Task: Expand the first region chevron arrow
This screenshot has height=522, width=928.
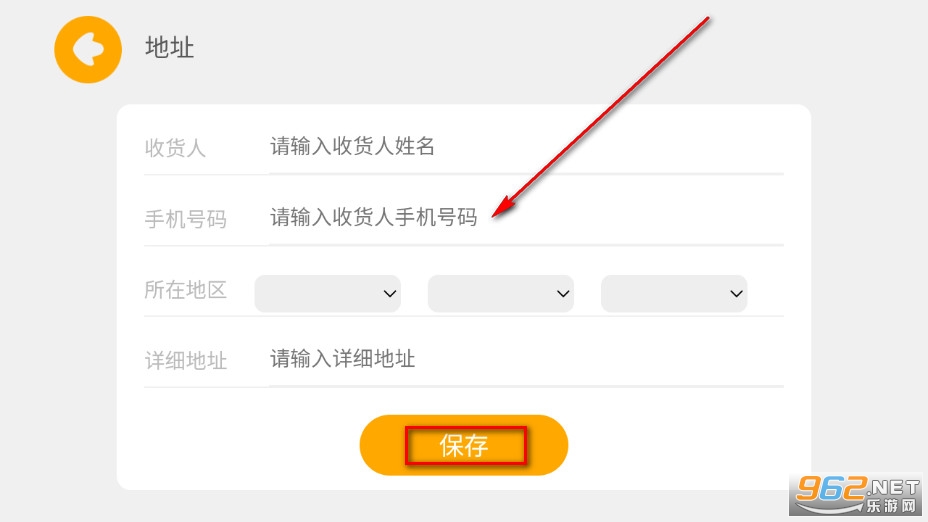Action: [x=389, y=293]
